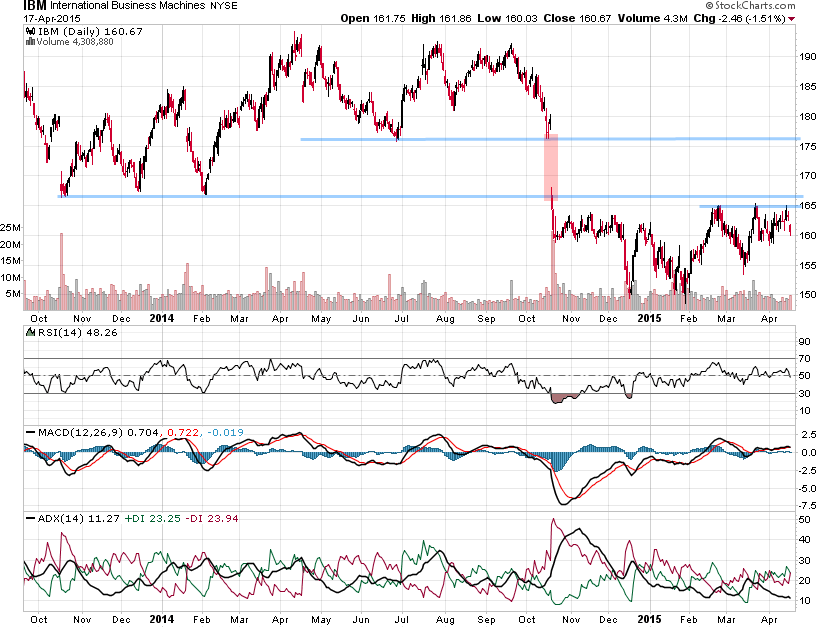Click the Low 160.03 value
The image size is (816, 627).
click(x=507, y=18)
